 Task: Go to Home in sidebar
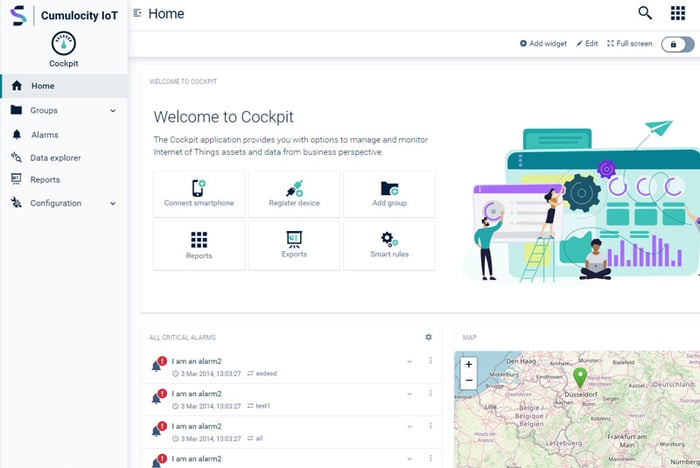pyautogui.click(x=64, y=86)
